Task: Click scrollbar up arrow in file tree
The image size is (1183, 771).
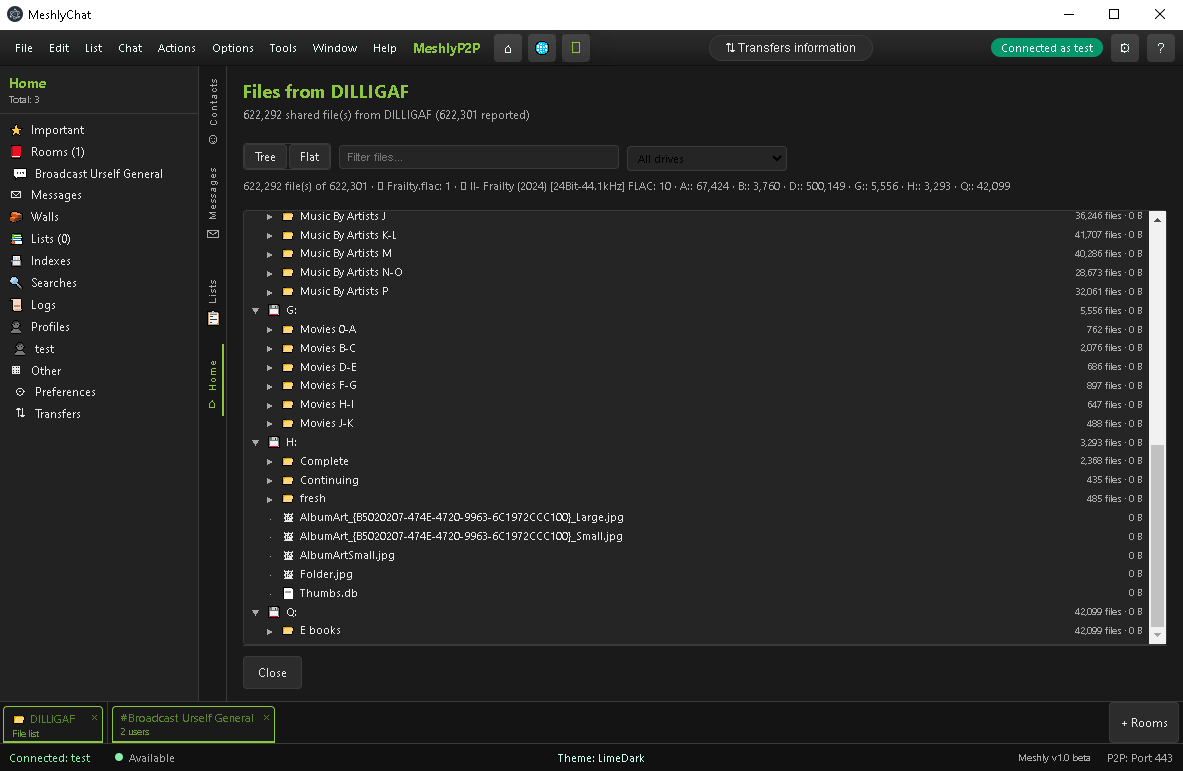Action: click(1157, 220)
